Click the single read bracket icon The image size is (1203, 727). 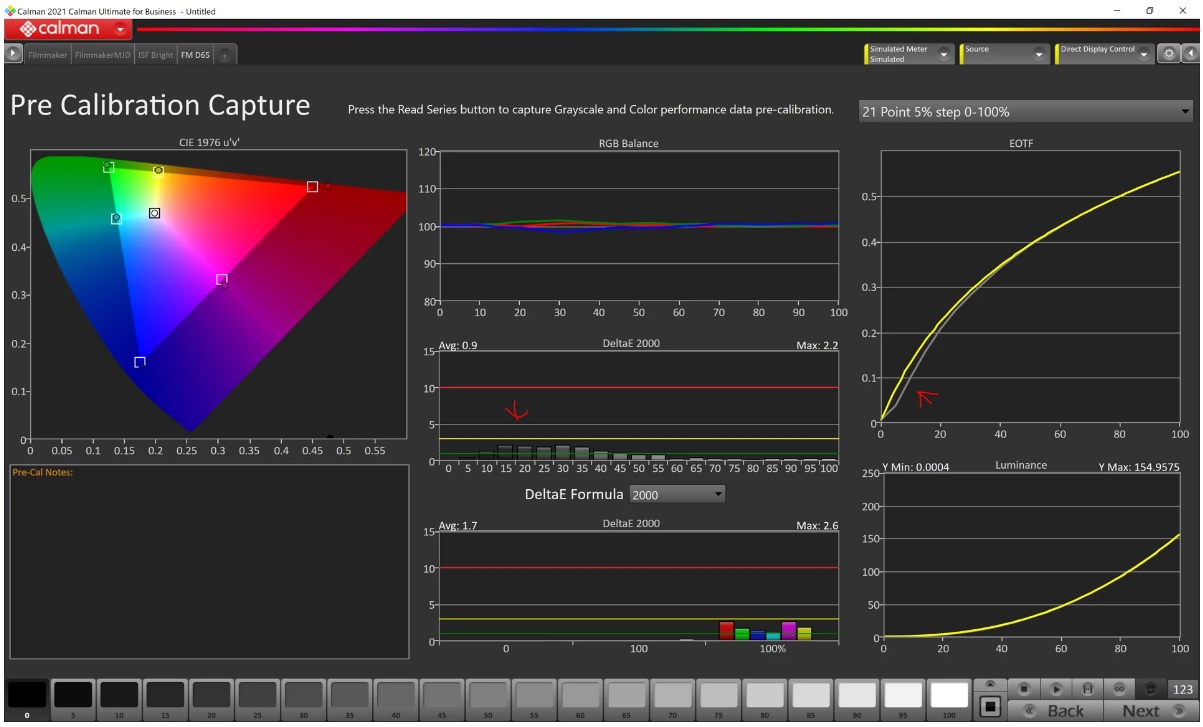[x=1087, y=688]
